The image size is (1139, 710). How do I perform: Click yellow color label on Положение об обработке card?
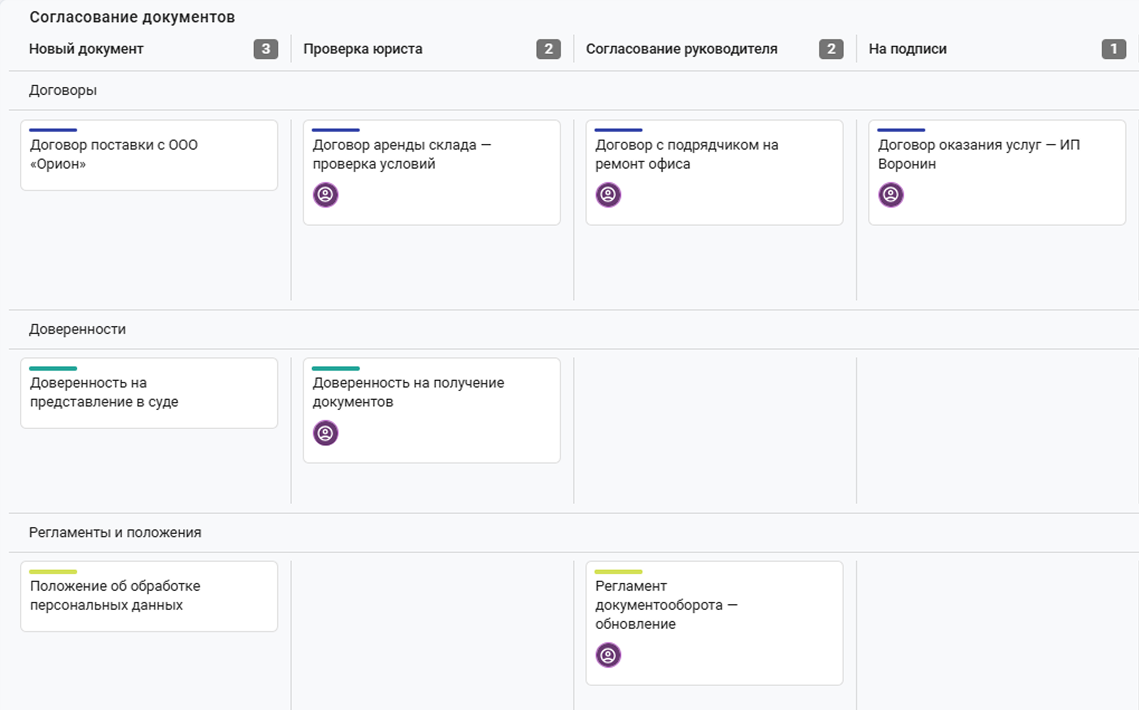click(53, 572)
